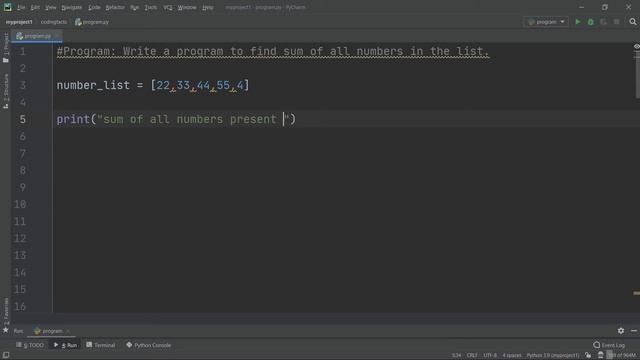Screen dimensions: 640x360
Task: Click the Stop process square icon
Action: [616, 22]
